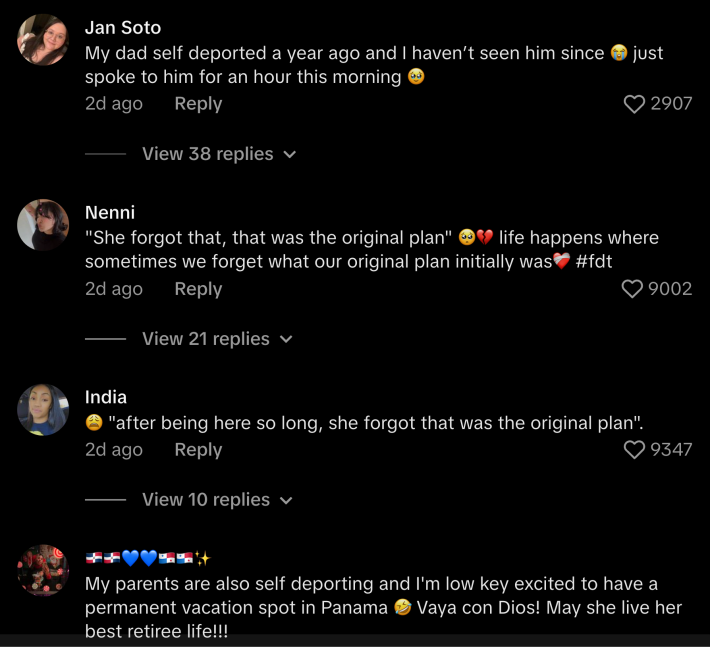Image resolution: width=710 pixels, height=647 pixels.
Task: View India's profile photo
Action: 43,410
